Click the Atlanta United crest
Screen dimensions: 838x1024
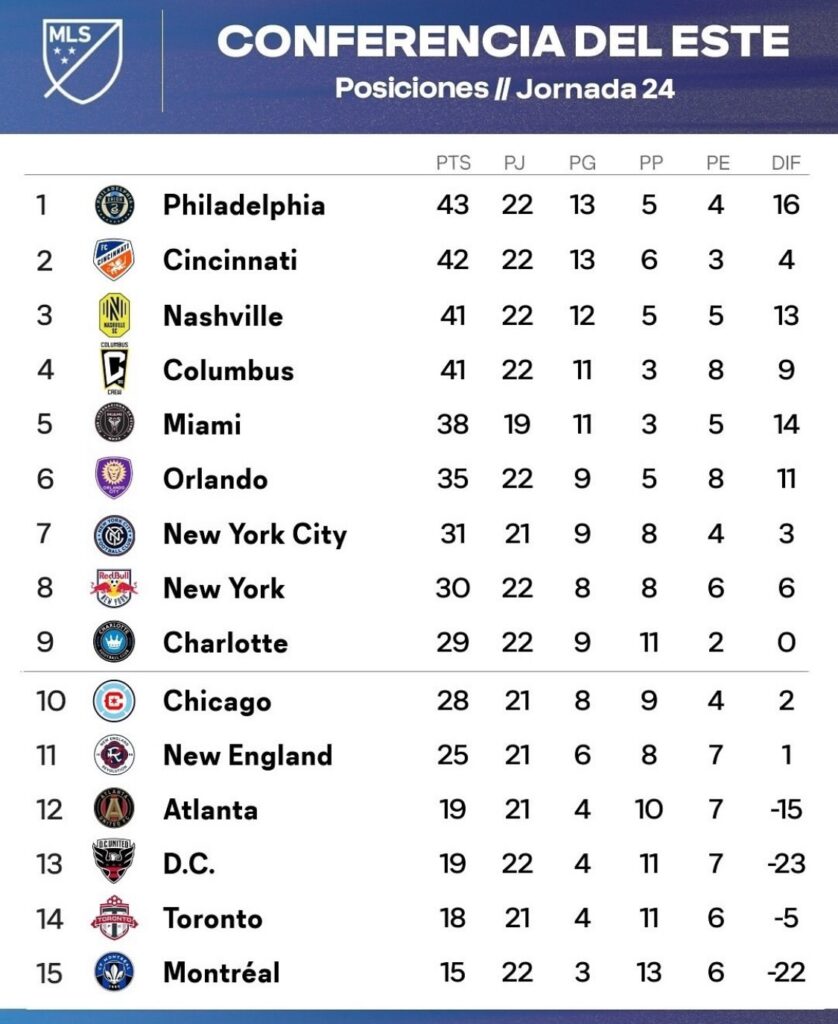[x=113, y=808]
